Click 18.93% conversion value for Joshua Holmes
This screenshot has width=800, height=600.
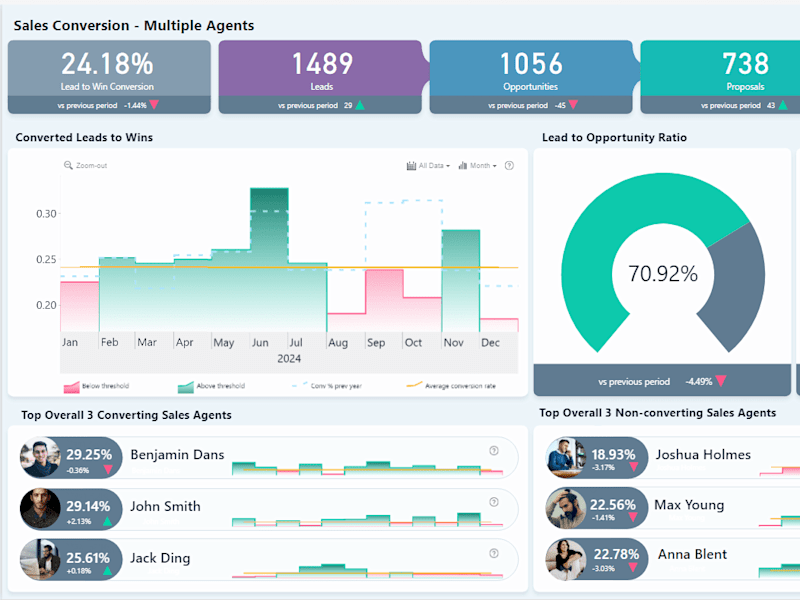click(613, 455)
